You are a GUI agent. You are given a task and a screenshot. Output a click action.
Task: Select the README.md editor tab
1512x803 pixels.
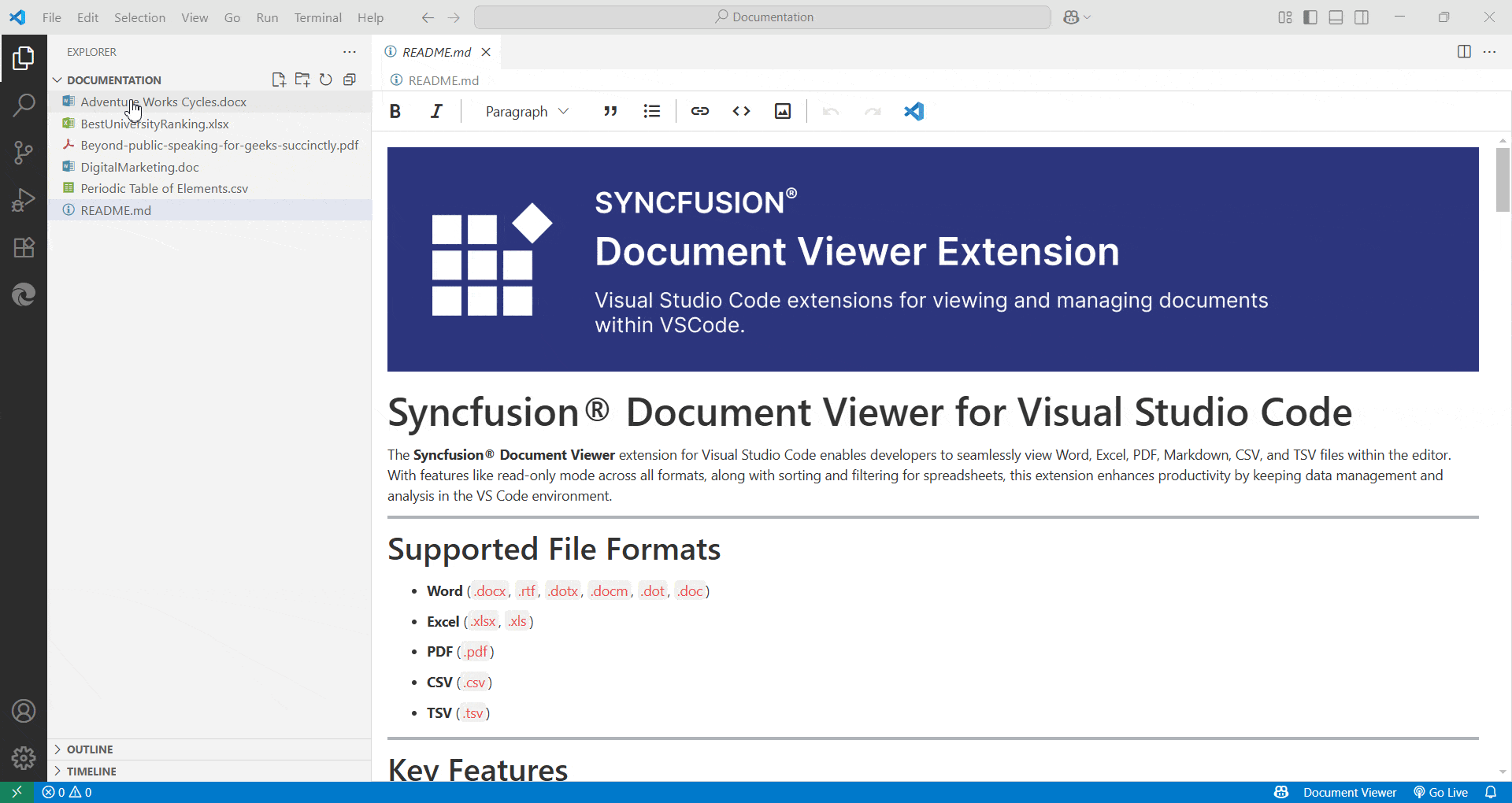click(436, 52)
